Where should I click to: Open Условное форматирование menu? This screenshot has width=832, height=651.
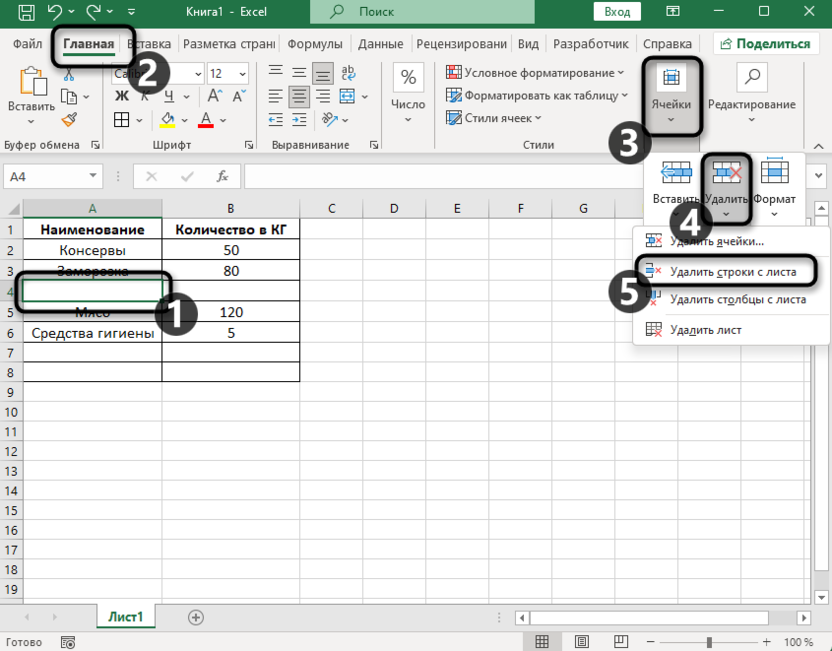coord(535,73)
